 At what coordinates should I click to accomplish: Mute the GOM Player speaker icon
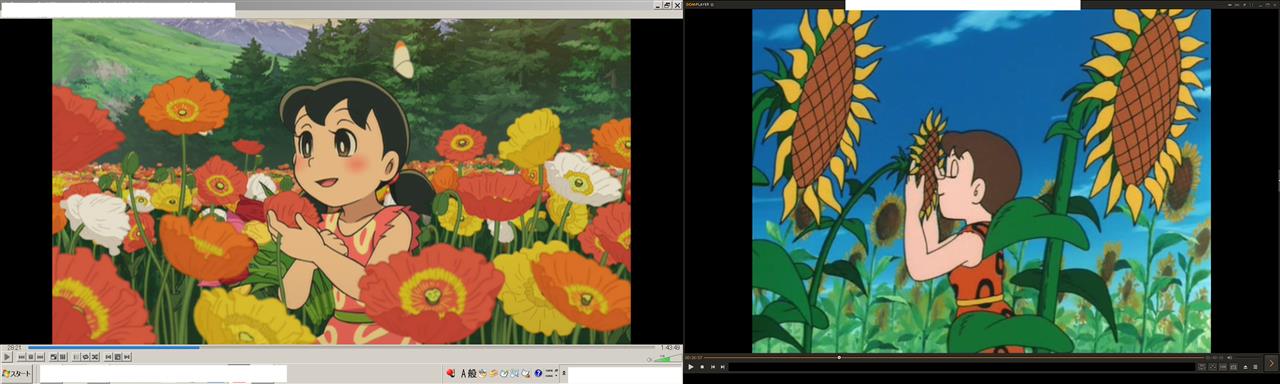(1229, 357)
